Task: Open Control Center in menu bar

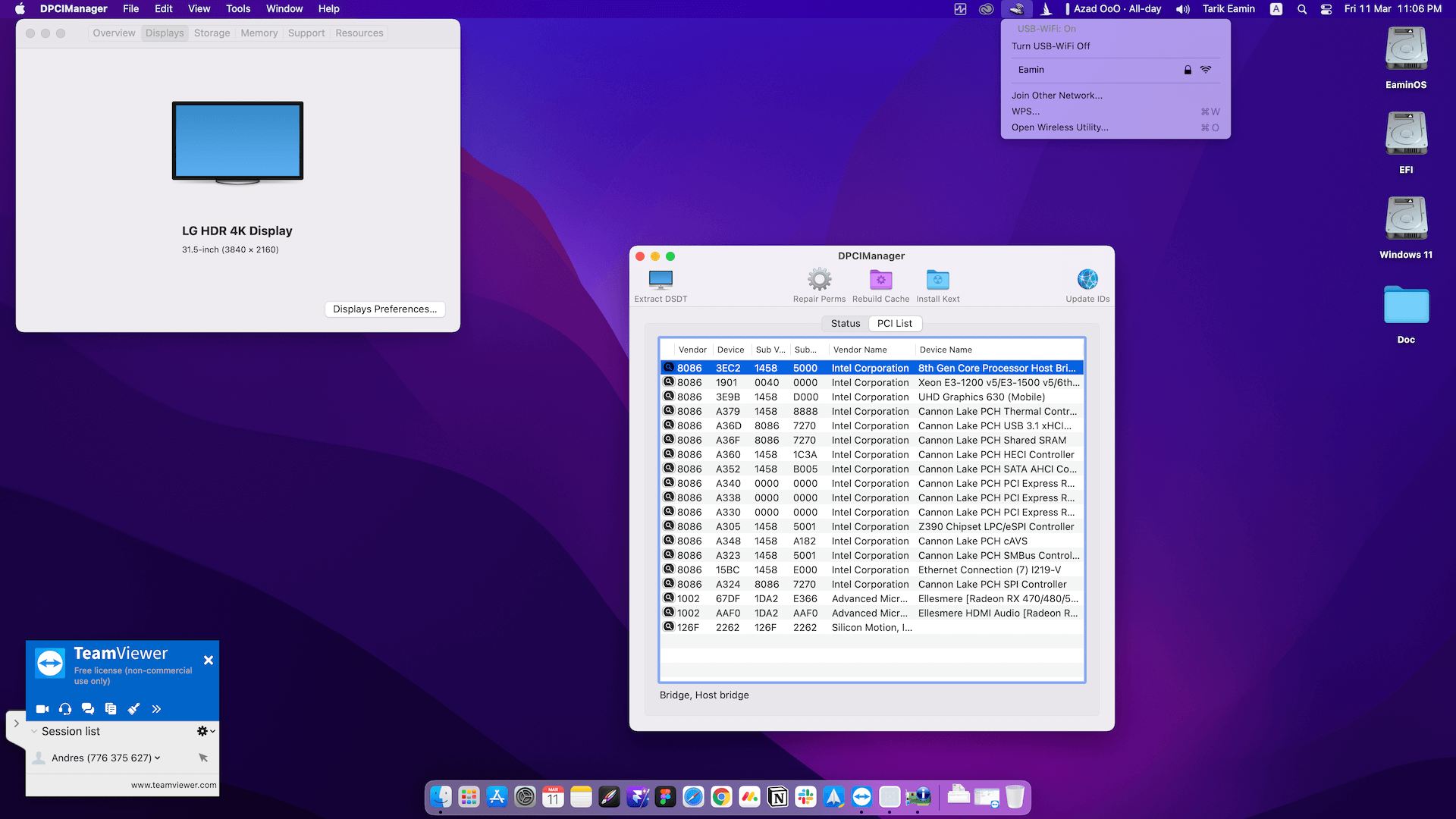Action: 1326,9
